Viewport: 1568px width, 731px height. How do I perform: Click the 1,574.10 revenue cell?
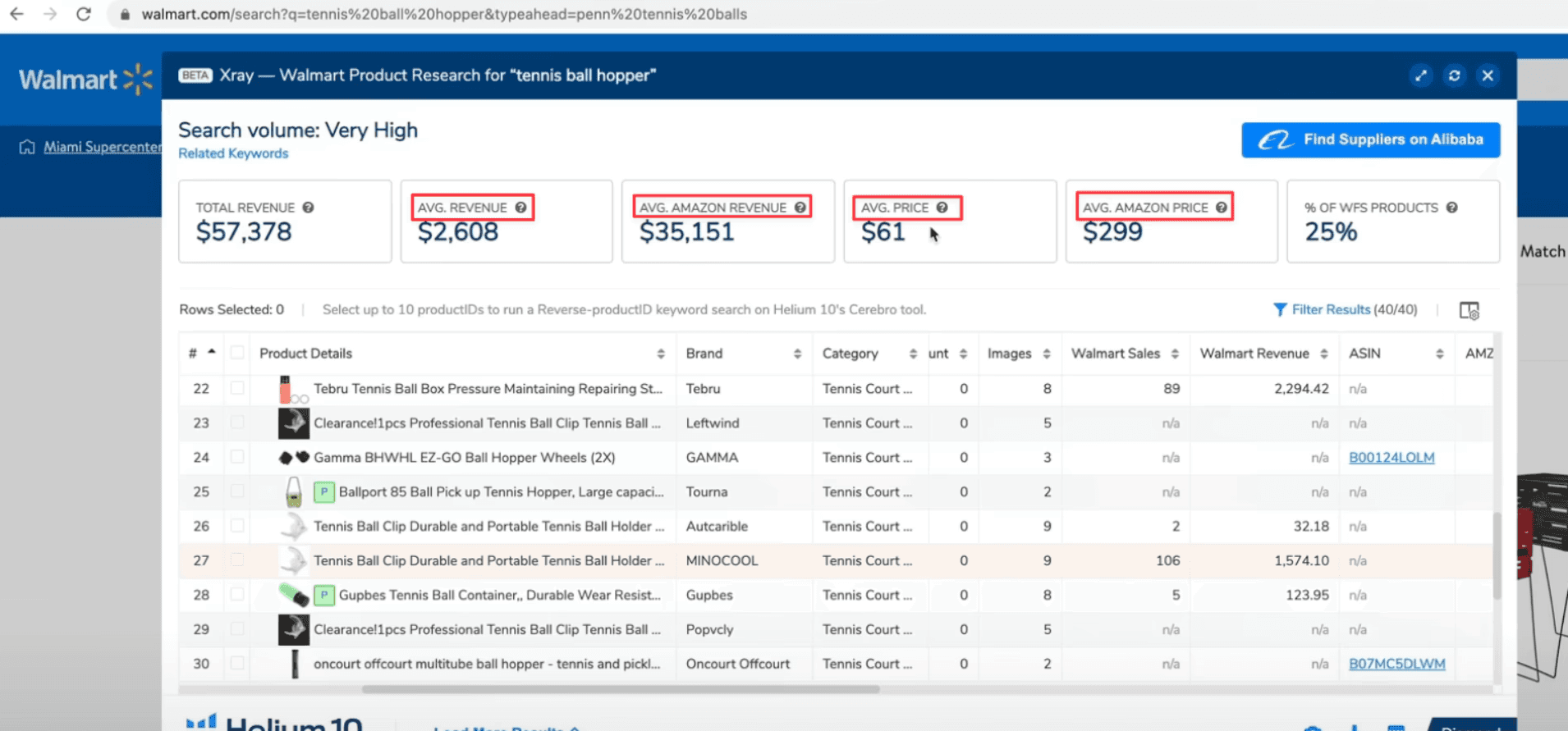click(x=1301, y=560)
